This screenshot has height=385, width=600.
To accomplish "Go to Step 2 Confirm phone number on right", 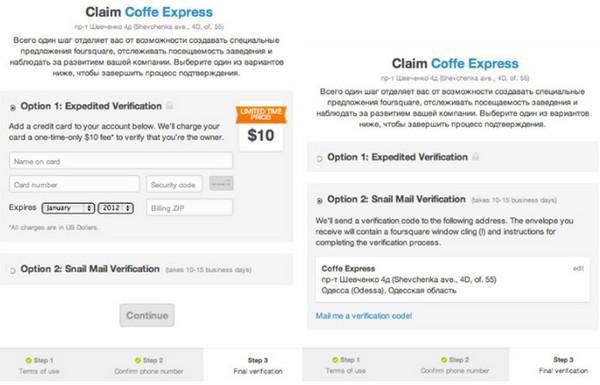I will tap(455, 365).
